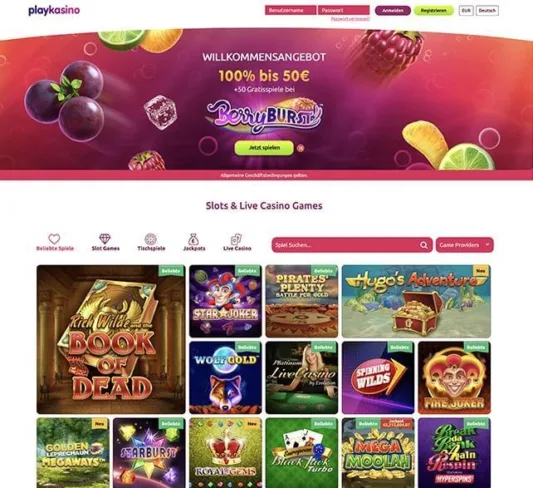This screenshot has width=533, height=488.
Task: Open the Book of Dead game thumbnail
Action: click(111, 339)
